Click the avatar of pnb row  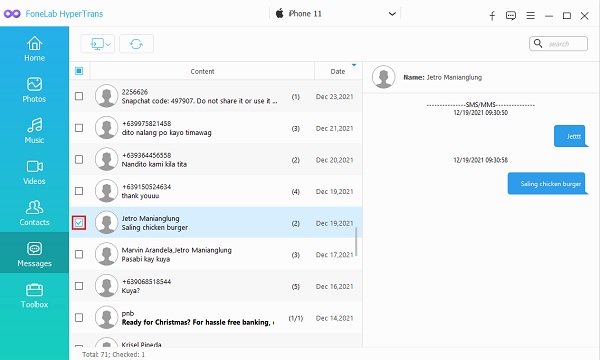[106, 318]
